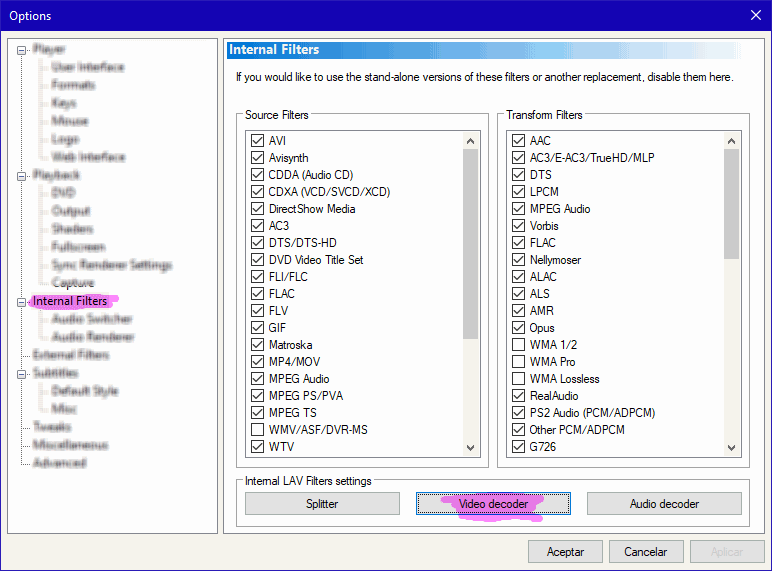Open the Audio decoder settings
Screen dimensions: 772x571
(x=664, y=504)
